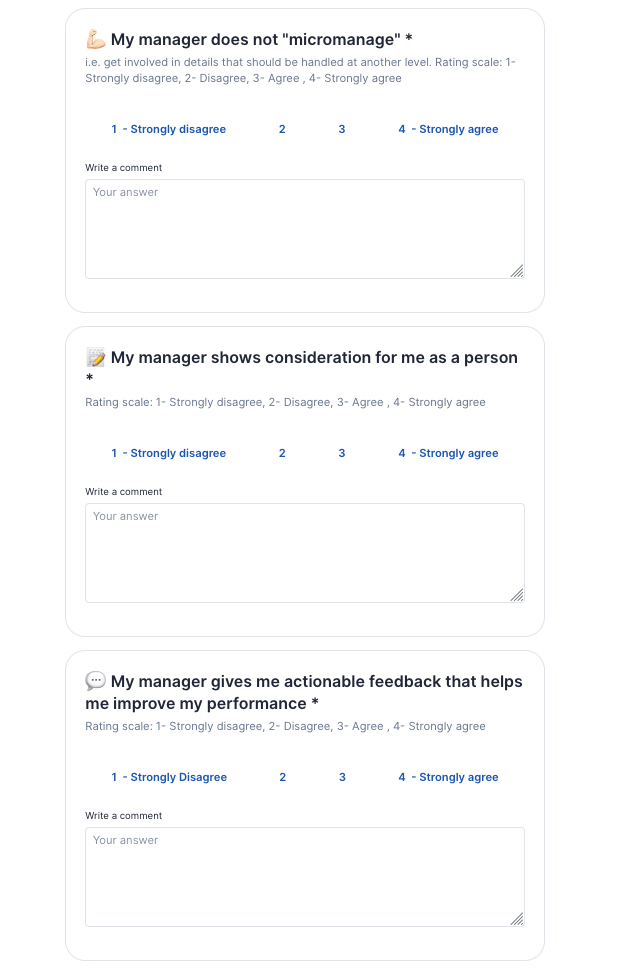The width and height of the screenshot is (617, 970).
Task: Click the memo emoji beside consideration question
Action: [x=96, y=358]
